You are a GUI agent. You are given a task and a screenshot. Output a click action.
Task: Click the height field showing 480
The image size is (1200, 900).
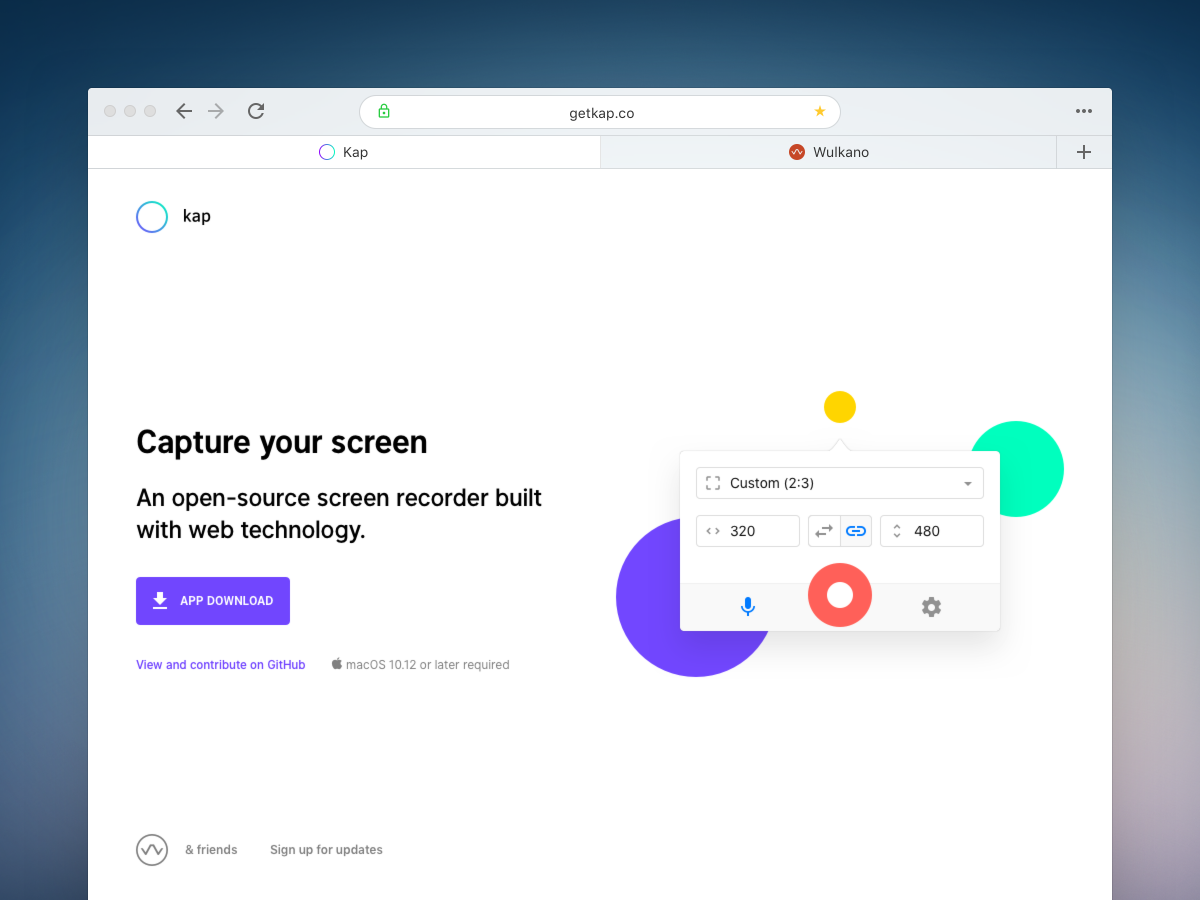(932, 531)
